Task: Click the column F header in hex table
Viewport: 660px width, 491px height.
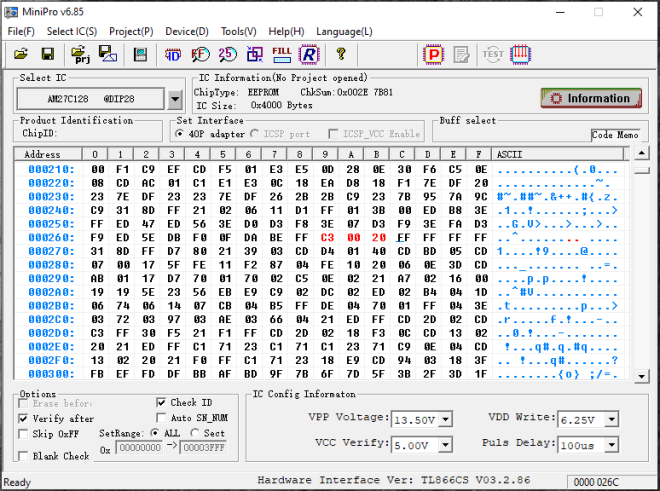Action: (x=479, y=154)
